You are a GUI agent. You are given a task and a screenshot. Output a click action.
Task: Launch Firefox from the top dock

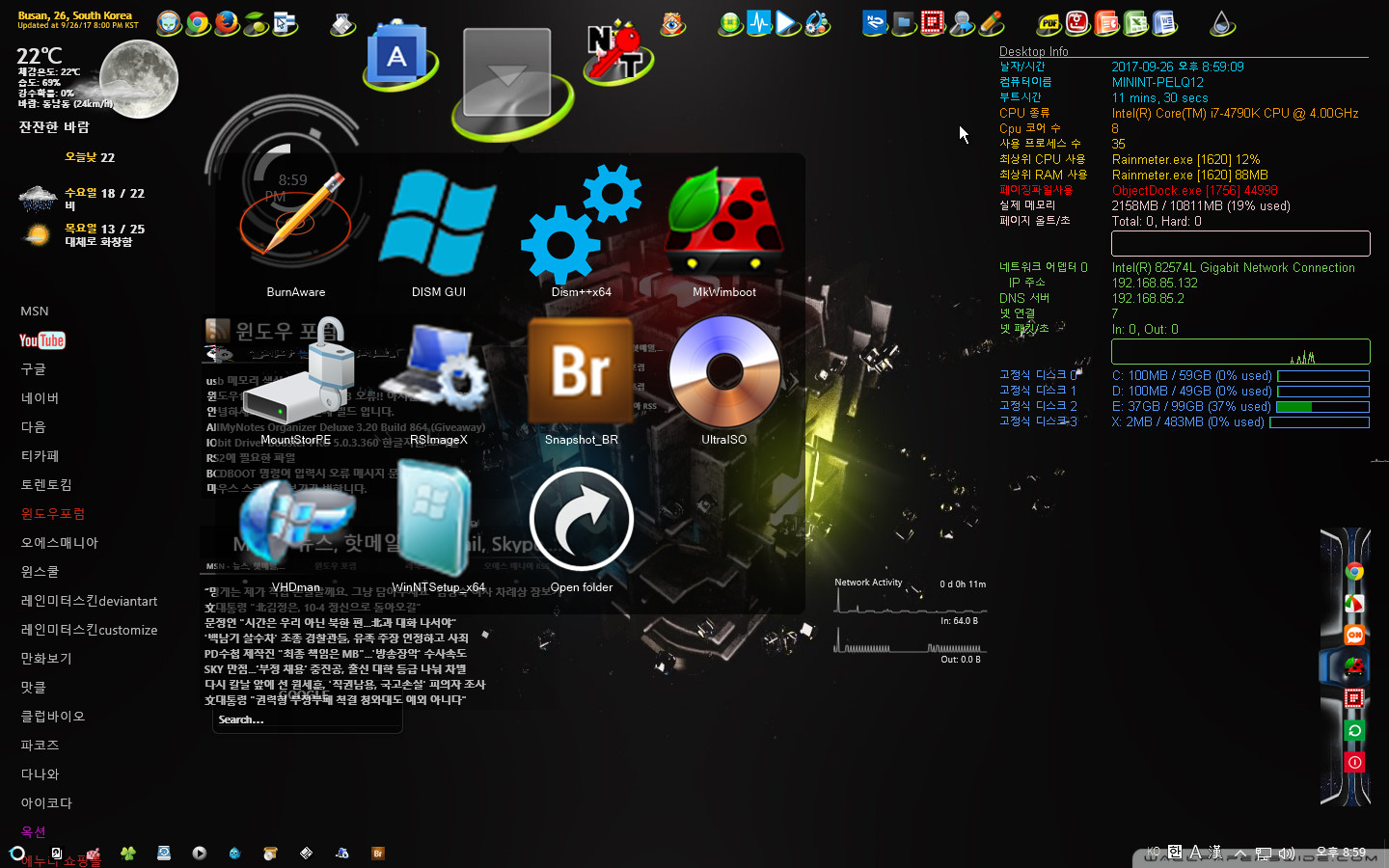pos(227,22)
